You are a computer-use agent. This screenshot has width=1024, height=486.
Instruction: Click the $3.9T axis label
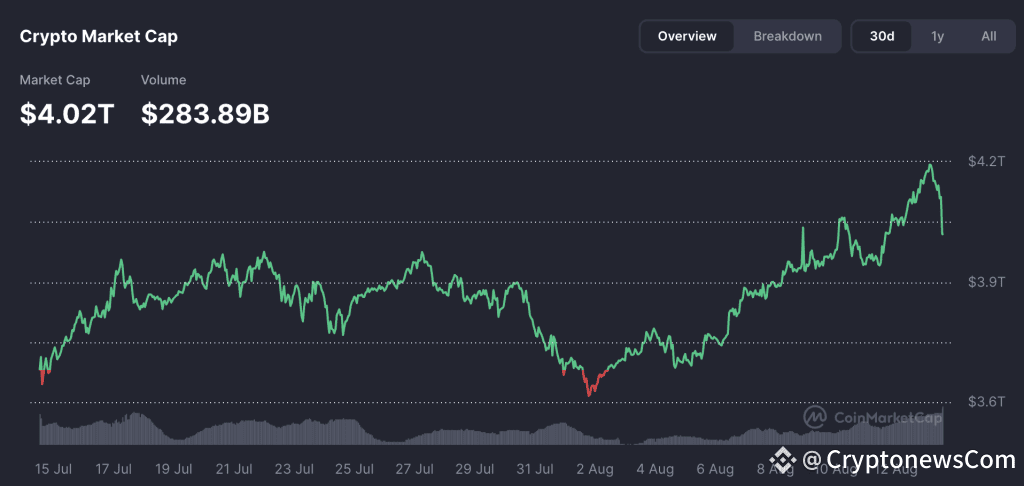[x=986, y=282]
